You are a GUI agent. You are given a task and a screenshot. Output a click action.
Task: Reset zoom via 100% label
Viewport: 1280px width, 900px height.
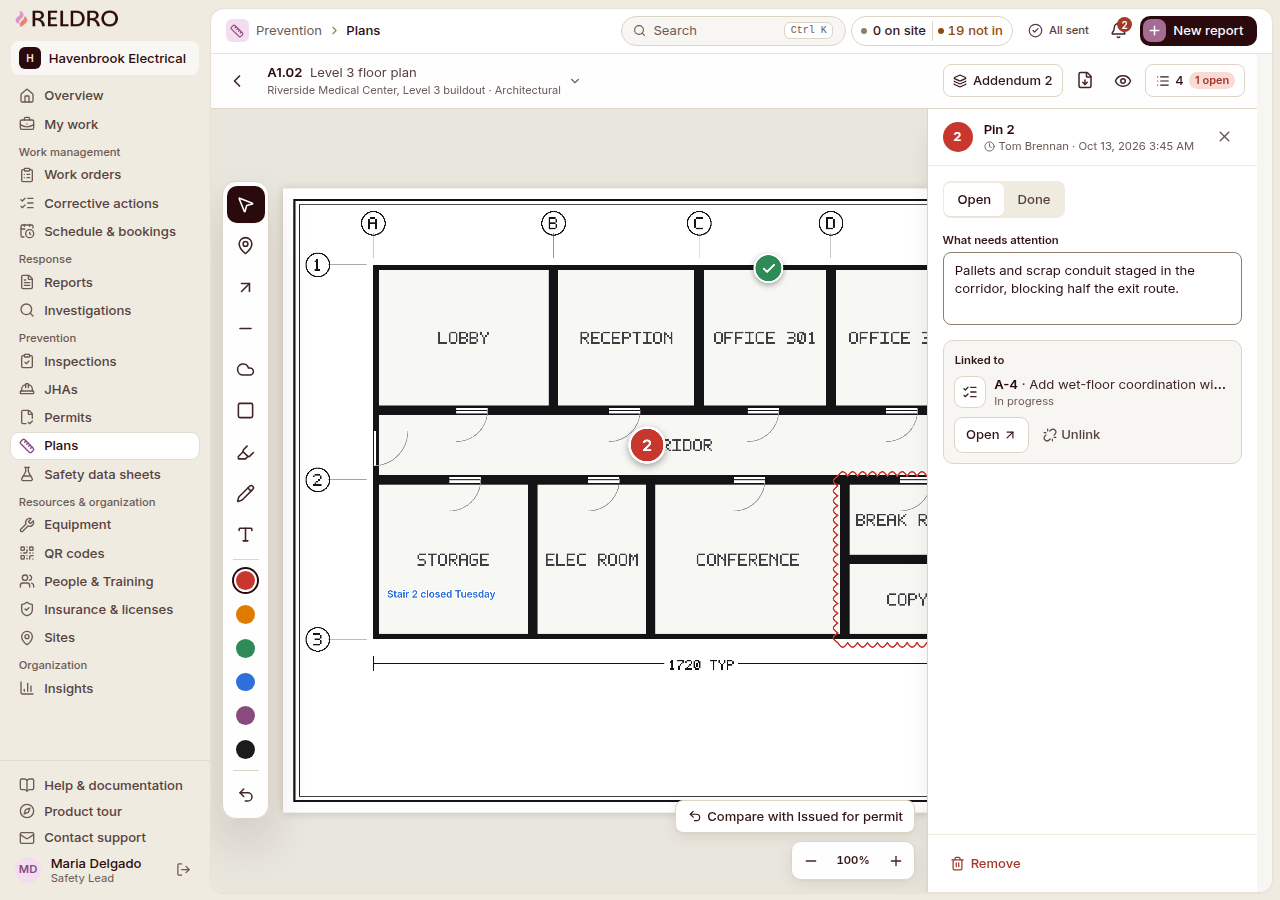[853, 861]
